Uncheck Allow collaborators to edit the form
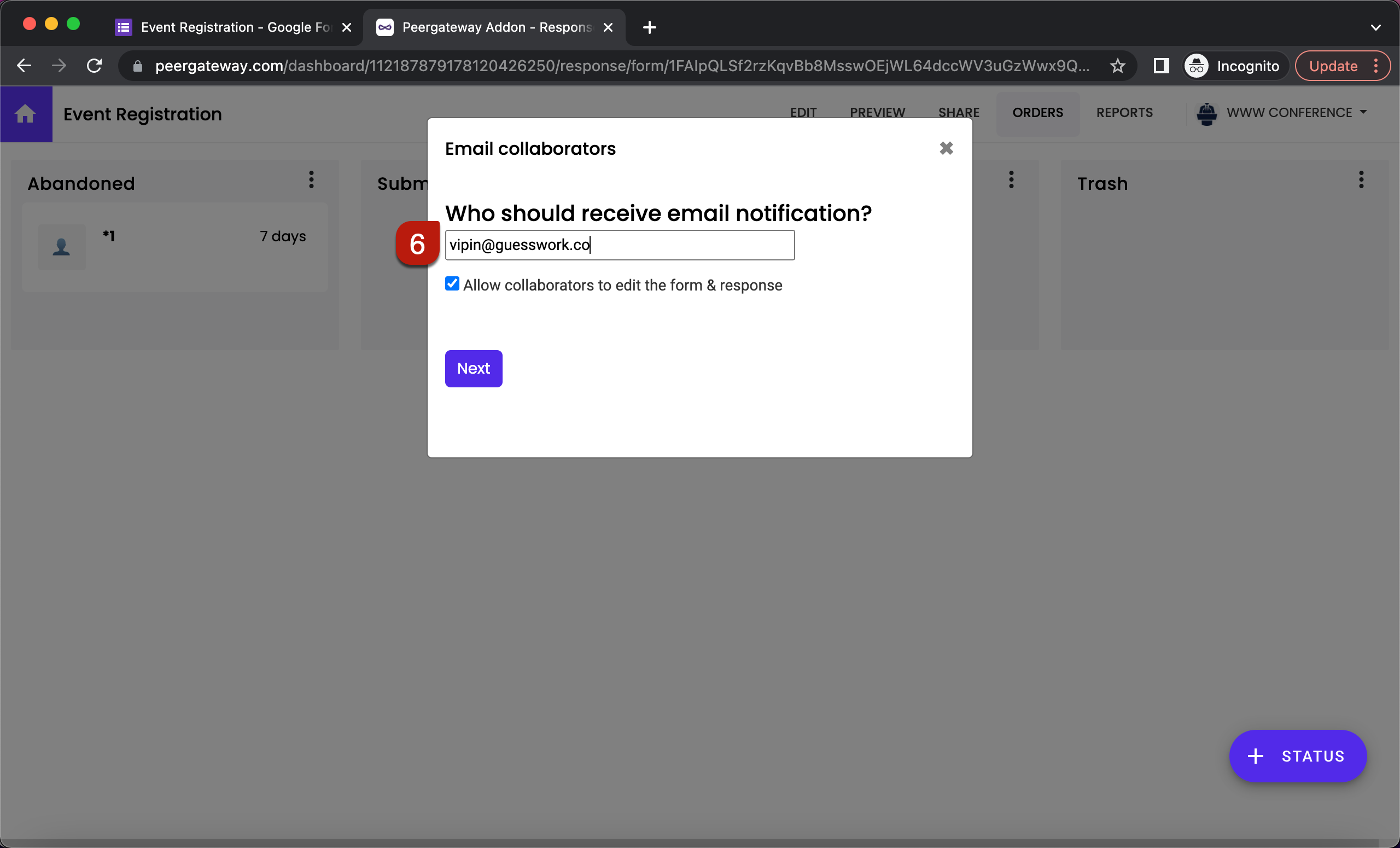The width and height of the screenshot is (1400, 848). click(x=452, y=283)
